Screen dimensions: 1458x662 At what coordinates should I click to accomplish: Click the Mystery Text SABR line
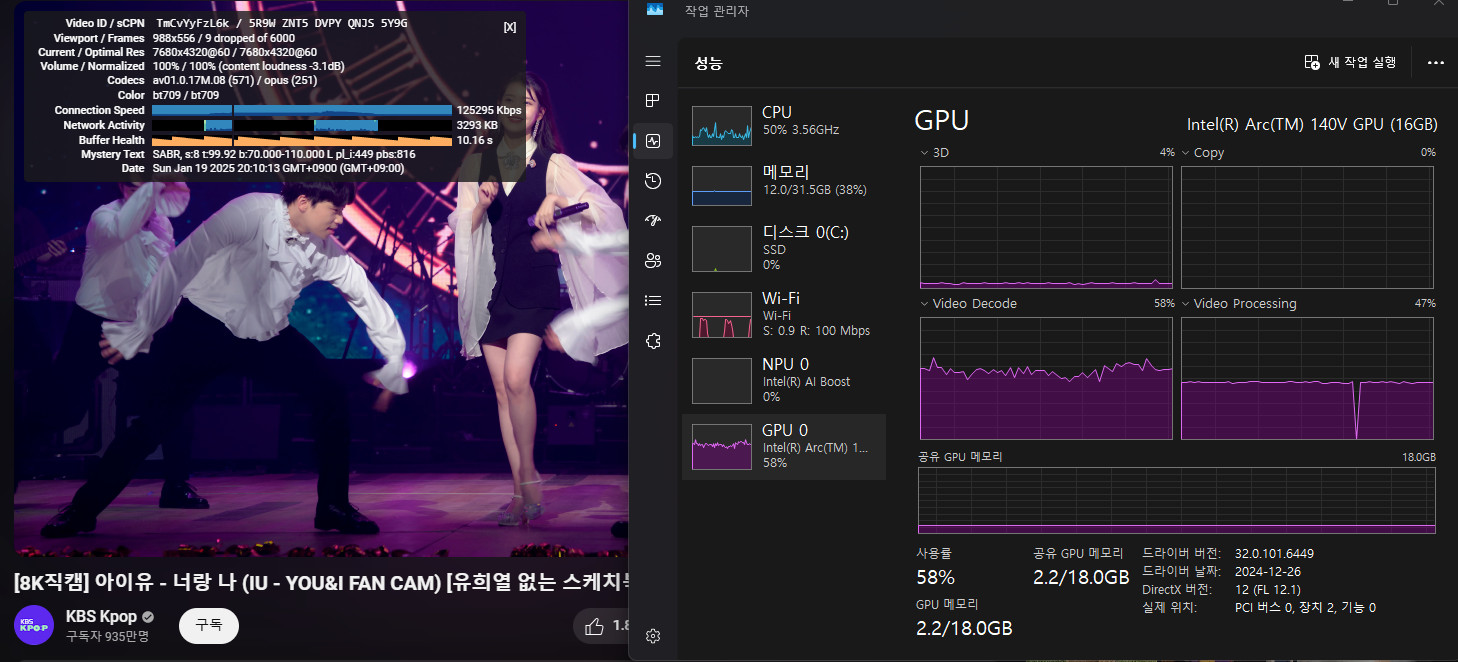click(247, 154)
